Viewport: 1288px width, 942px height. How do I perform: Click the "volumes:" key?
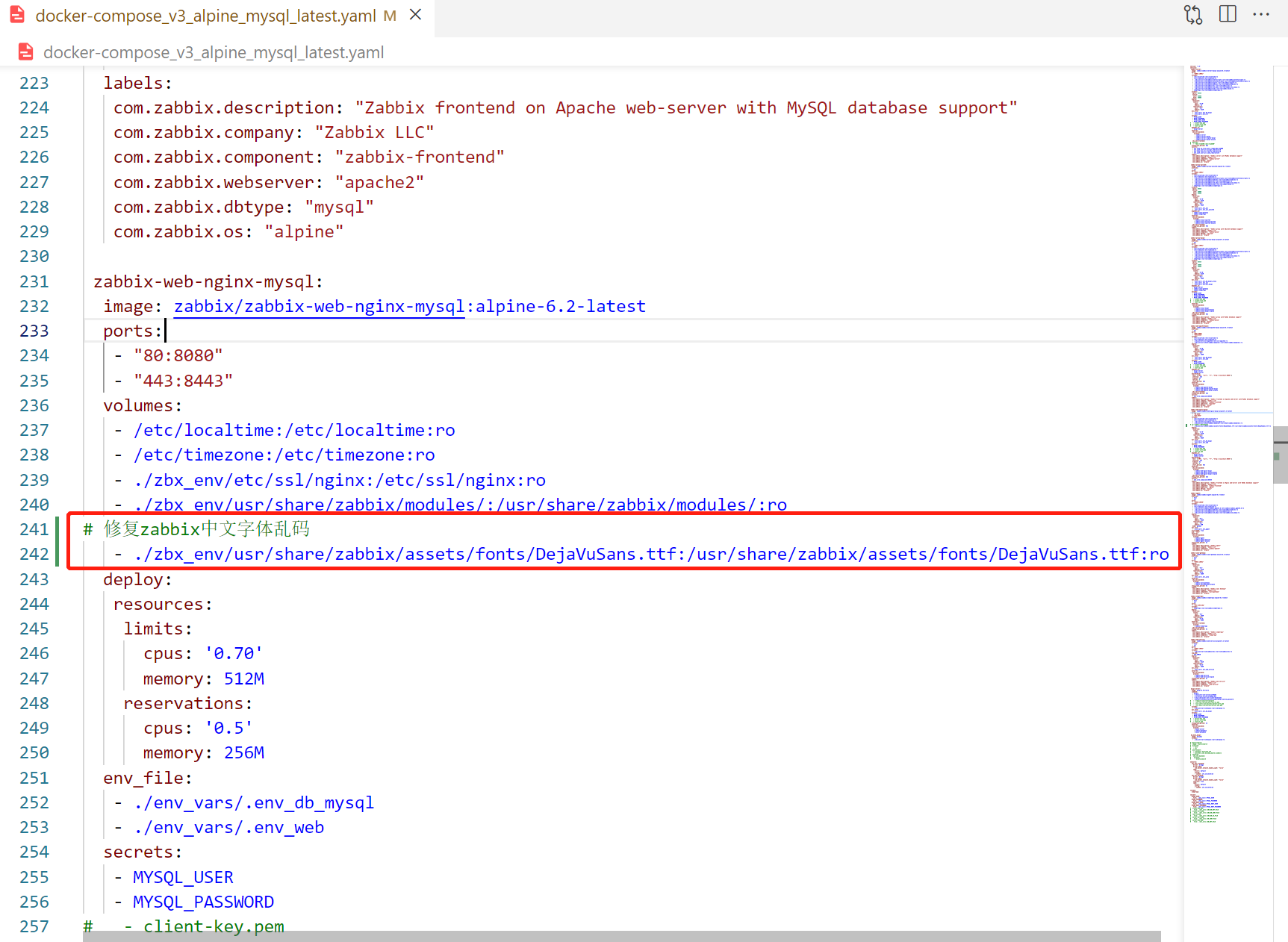click(x=143, y=405)
